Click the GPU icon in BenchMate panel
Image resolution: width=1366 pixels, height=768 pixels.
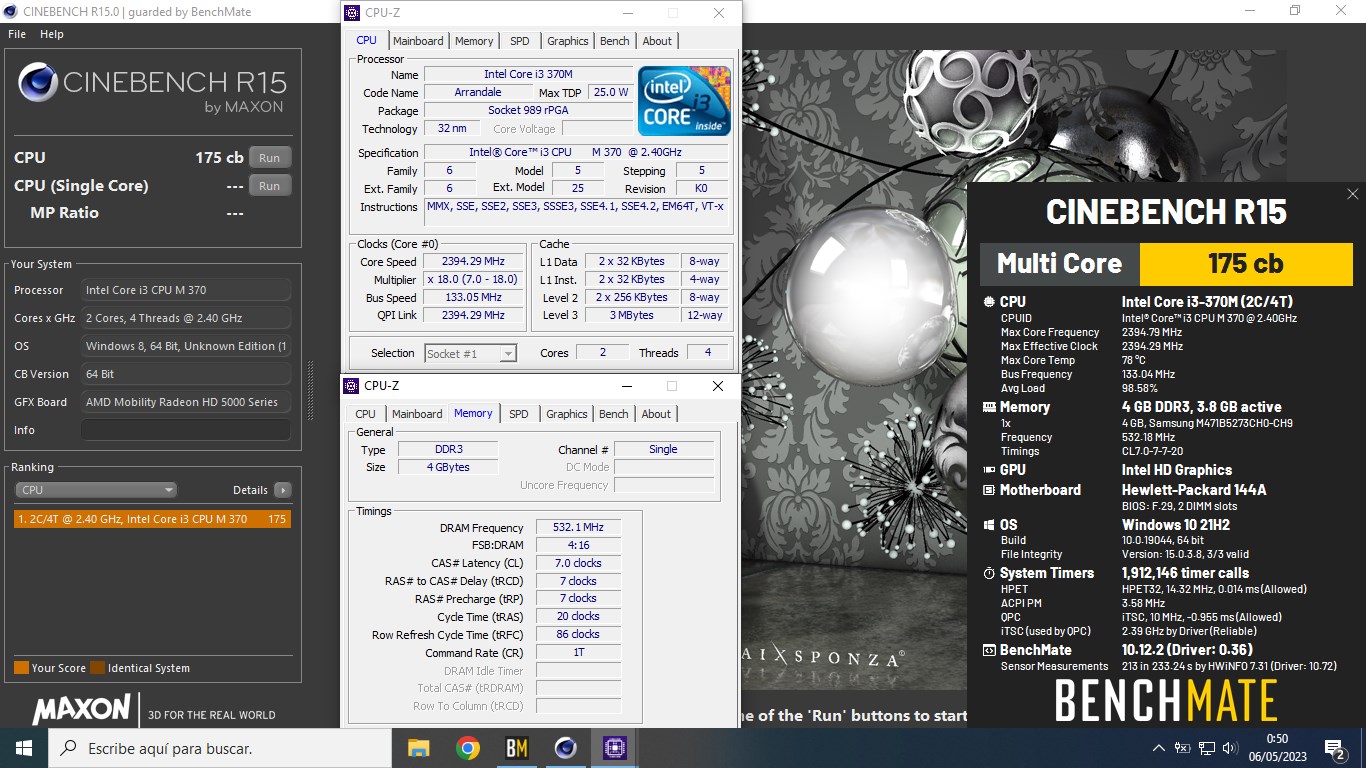click(989, 470)
